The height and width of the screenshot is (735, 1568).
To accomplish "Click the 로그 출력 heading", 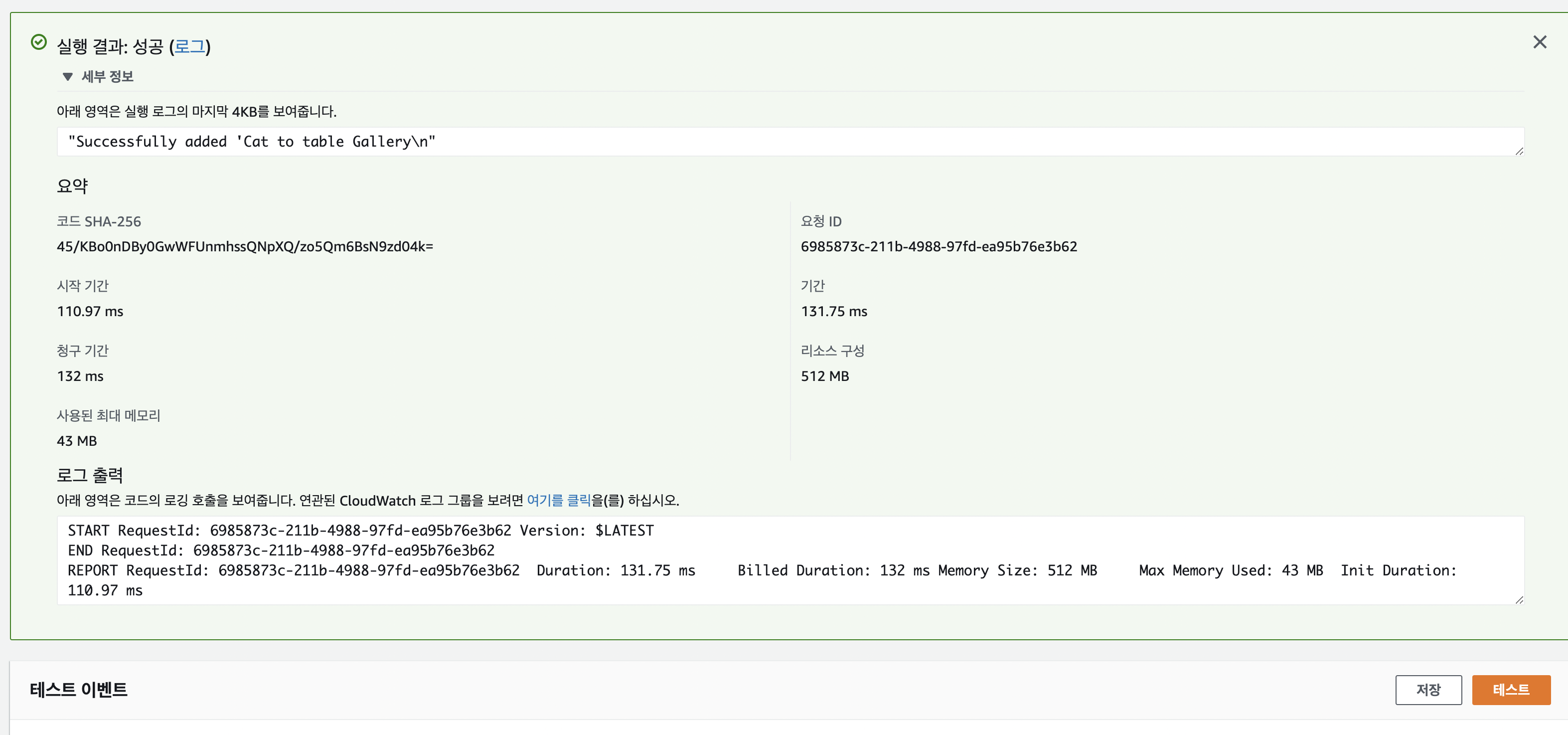I will 90,475.
